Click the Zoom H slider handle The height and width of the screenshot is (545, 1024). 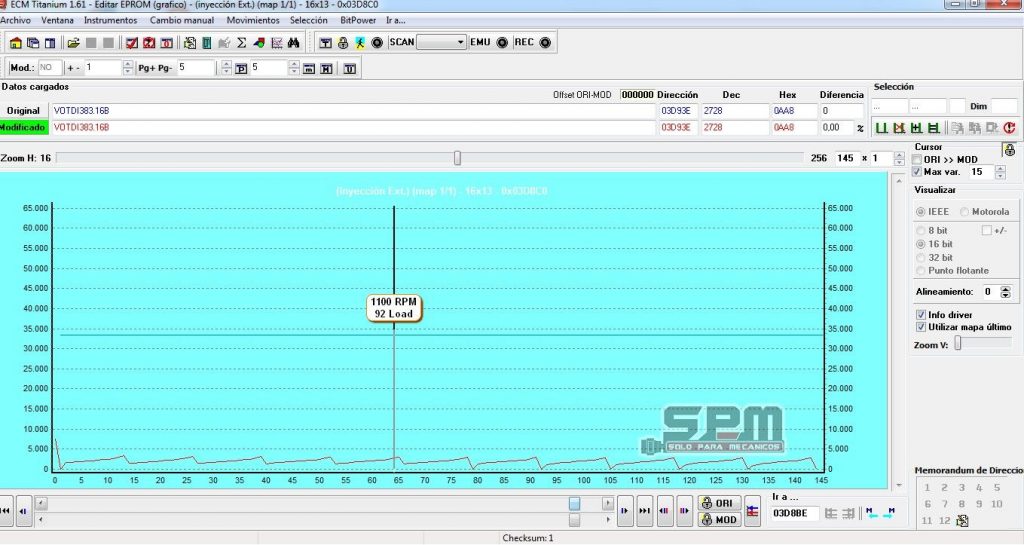(457, 158)
